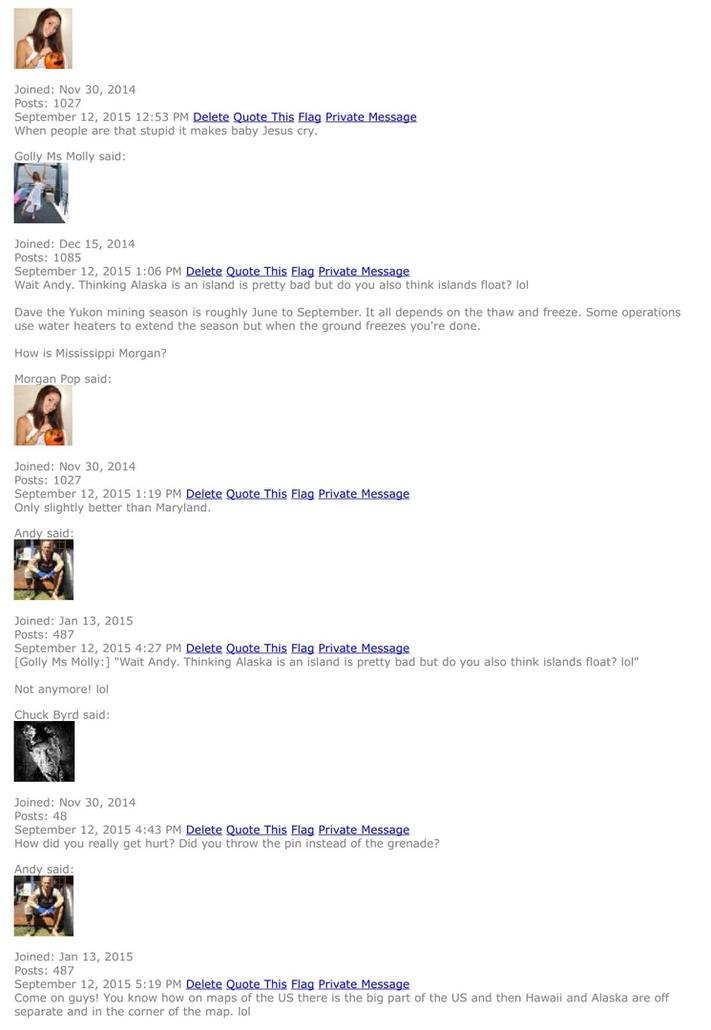Open Golly Ms Molly's avatar image
Image resolution: width=711 pixels, height=1030 pixels.
tap(41, 193)
